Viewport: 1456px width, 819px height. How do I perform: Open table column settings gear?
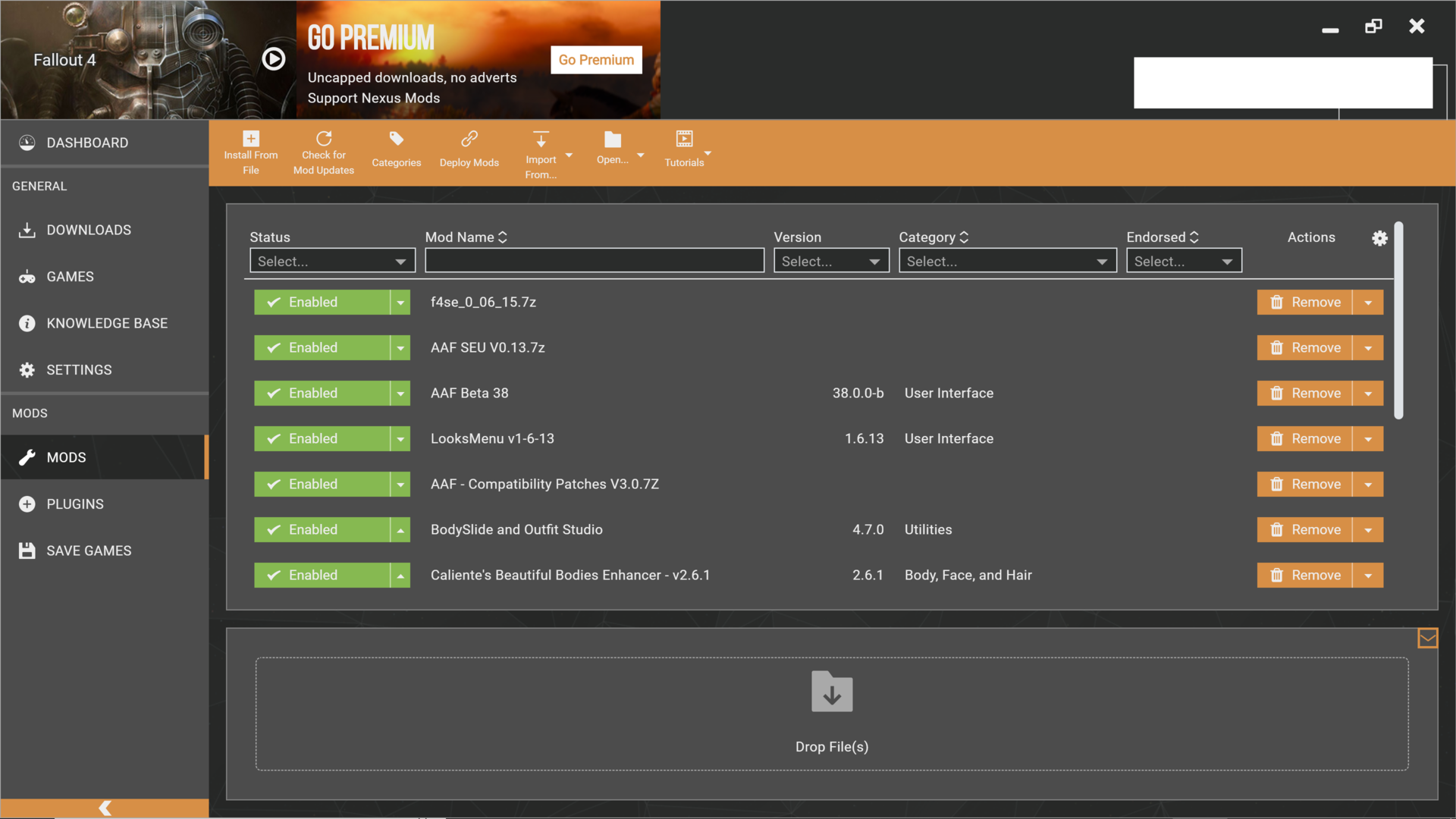[x=1379, y=238]
